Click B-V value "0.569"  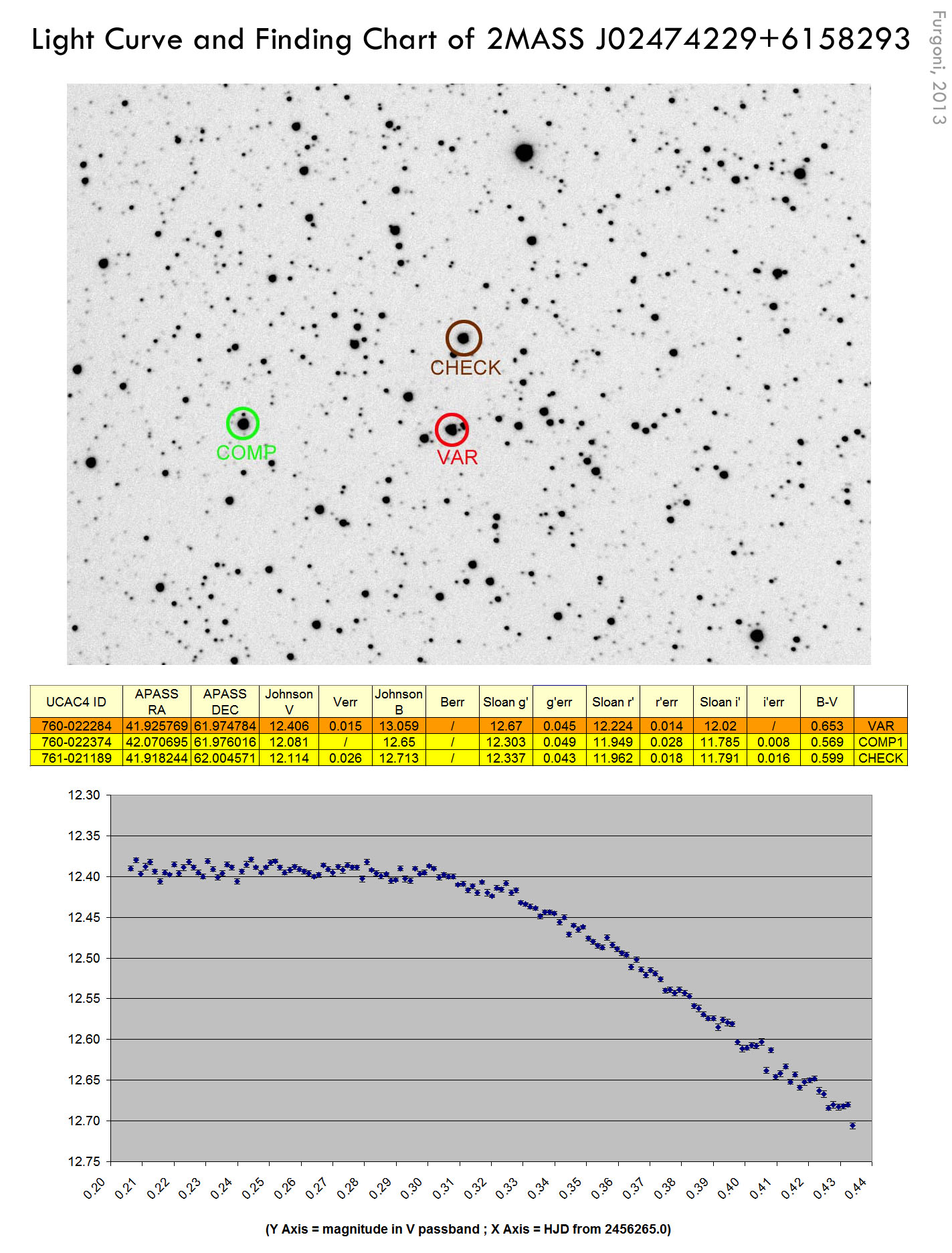(x=827, y=742)
